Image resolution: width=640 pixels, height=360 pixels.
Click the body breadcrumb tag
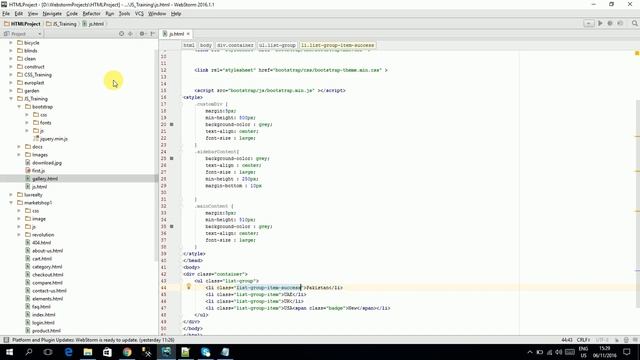click(x=206, y=45)
